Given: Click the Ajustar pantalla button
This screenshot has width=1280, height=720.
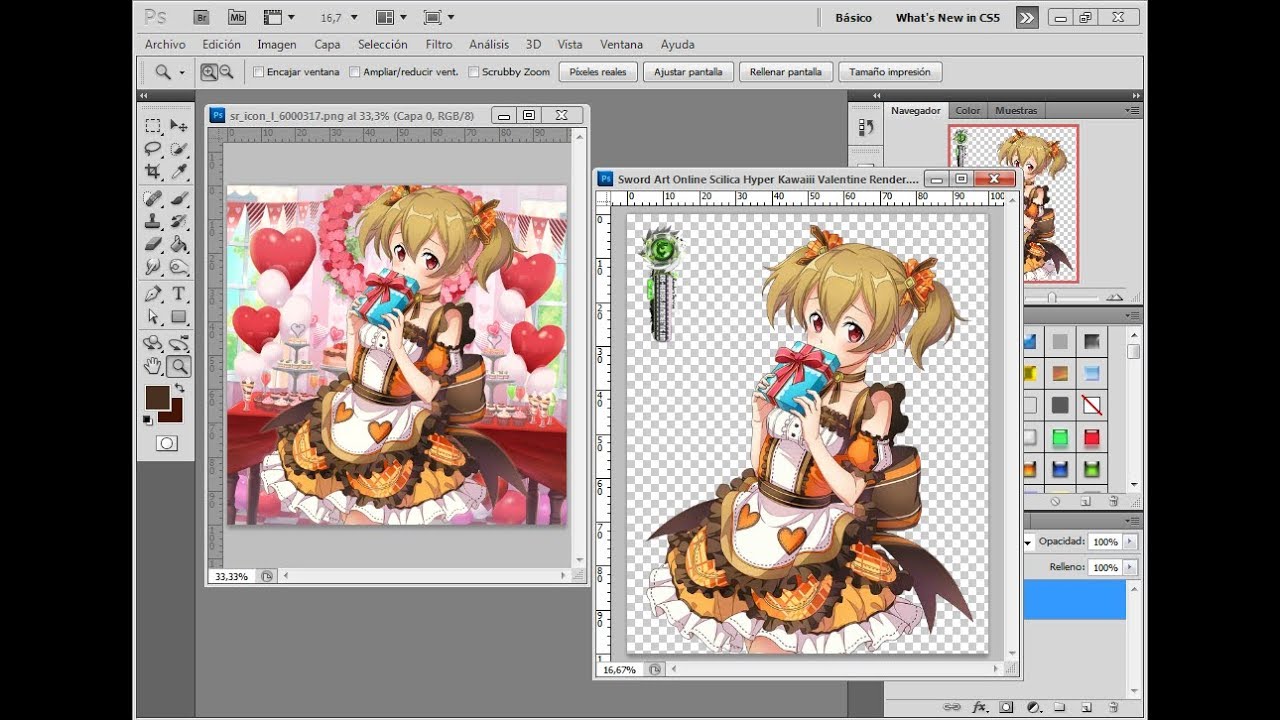Looking at the screenshot, I should pyautogui.click(x=688, y=72).
